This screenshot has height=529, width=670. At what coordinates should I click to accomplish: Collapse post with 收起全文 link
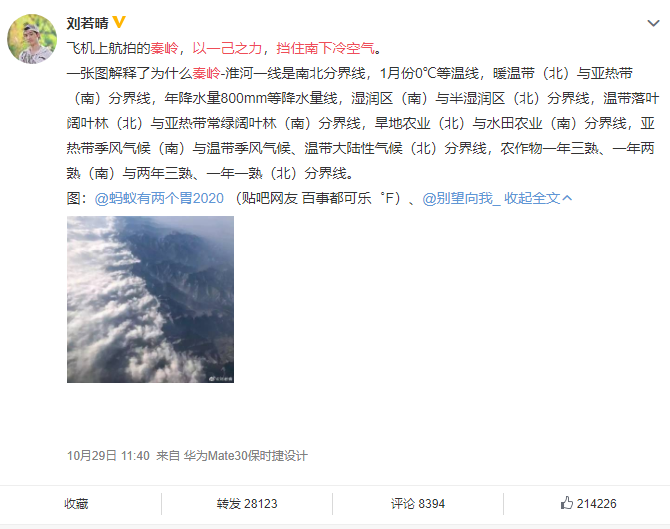(532, 198)
